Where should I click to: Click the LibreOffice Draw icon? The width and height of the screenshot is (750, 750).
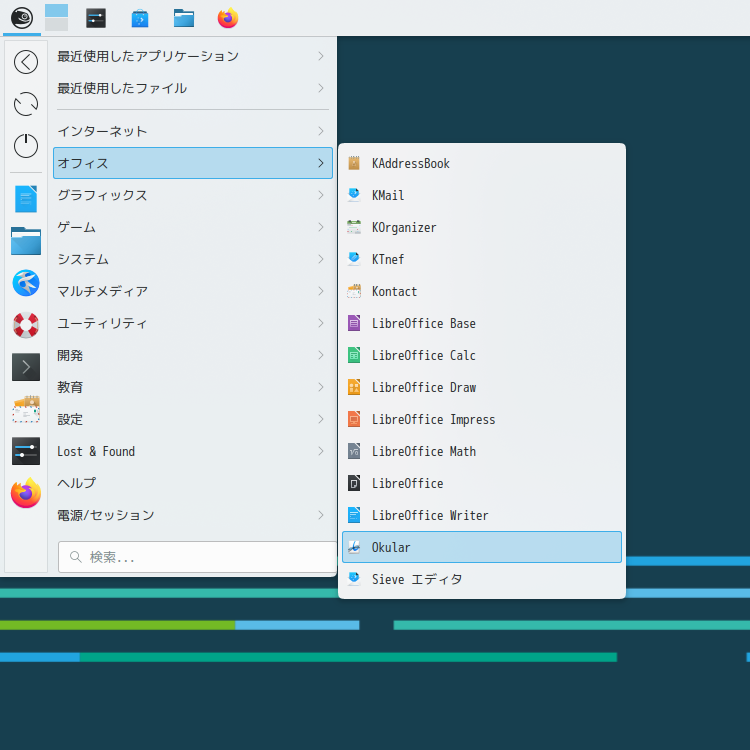(354, 387)
